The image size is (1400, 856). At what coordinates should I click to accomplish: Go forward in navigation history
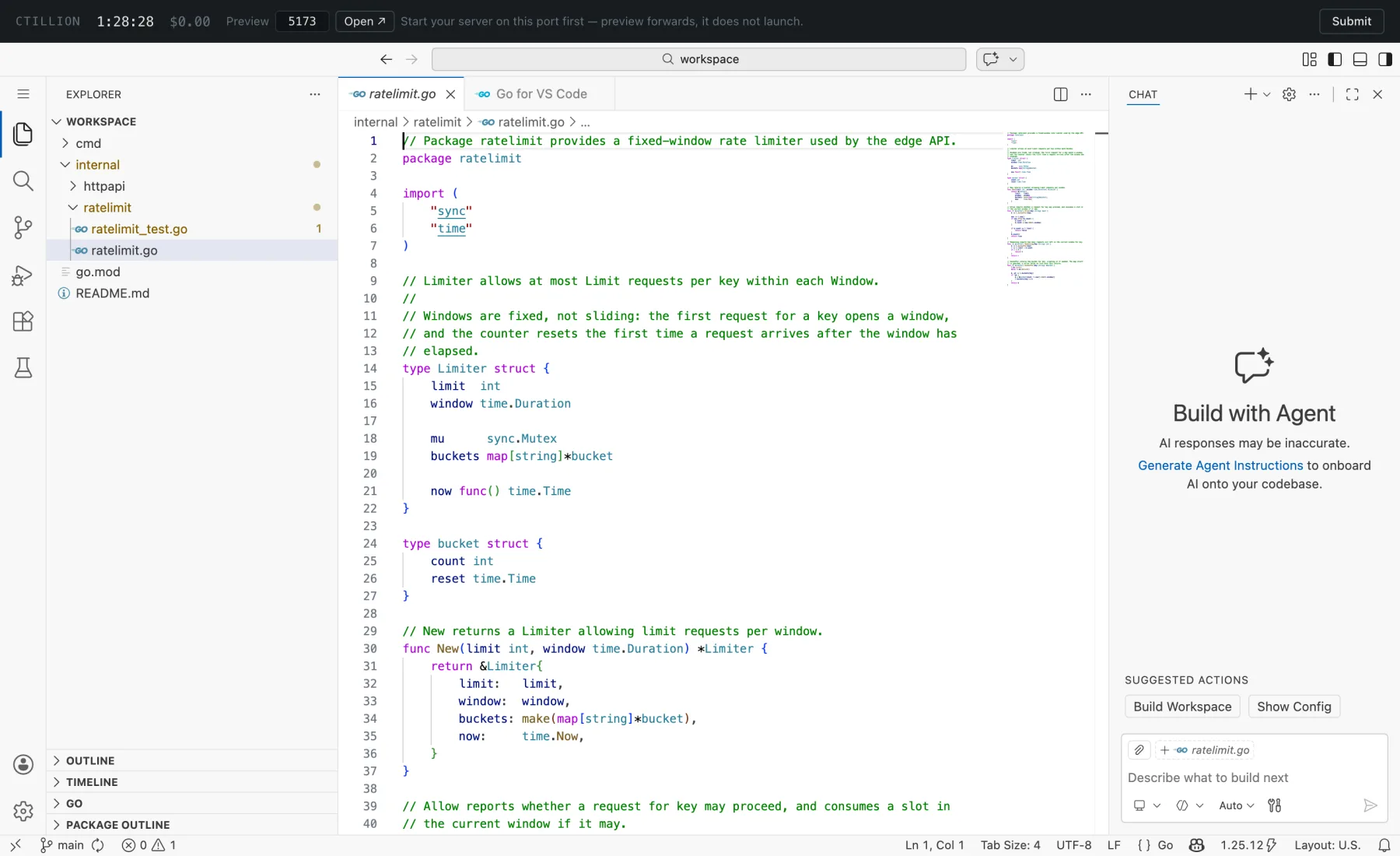pyautogui.click(x=411, y=59)
